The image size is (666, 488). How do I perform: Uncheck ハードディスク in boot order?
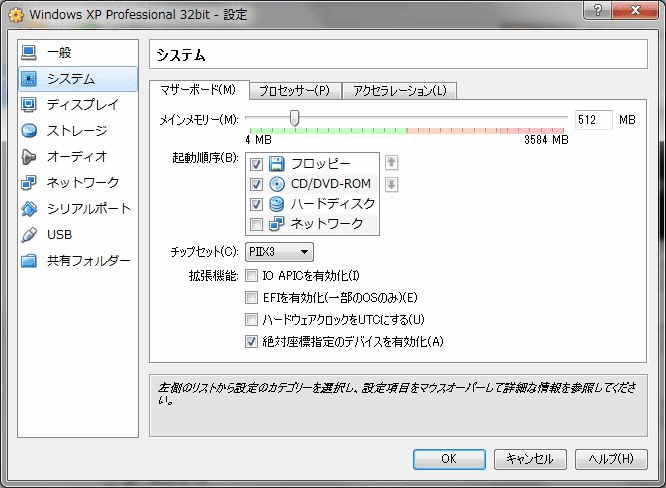[x=256, y=204]
